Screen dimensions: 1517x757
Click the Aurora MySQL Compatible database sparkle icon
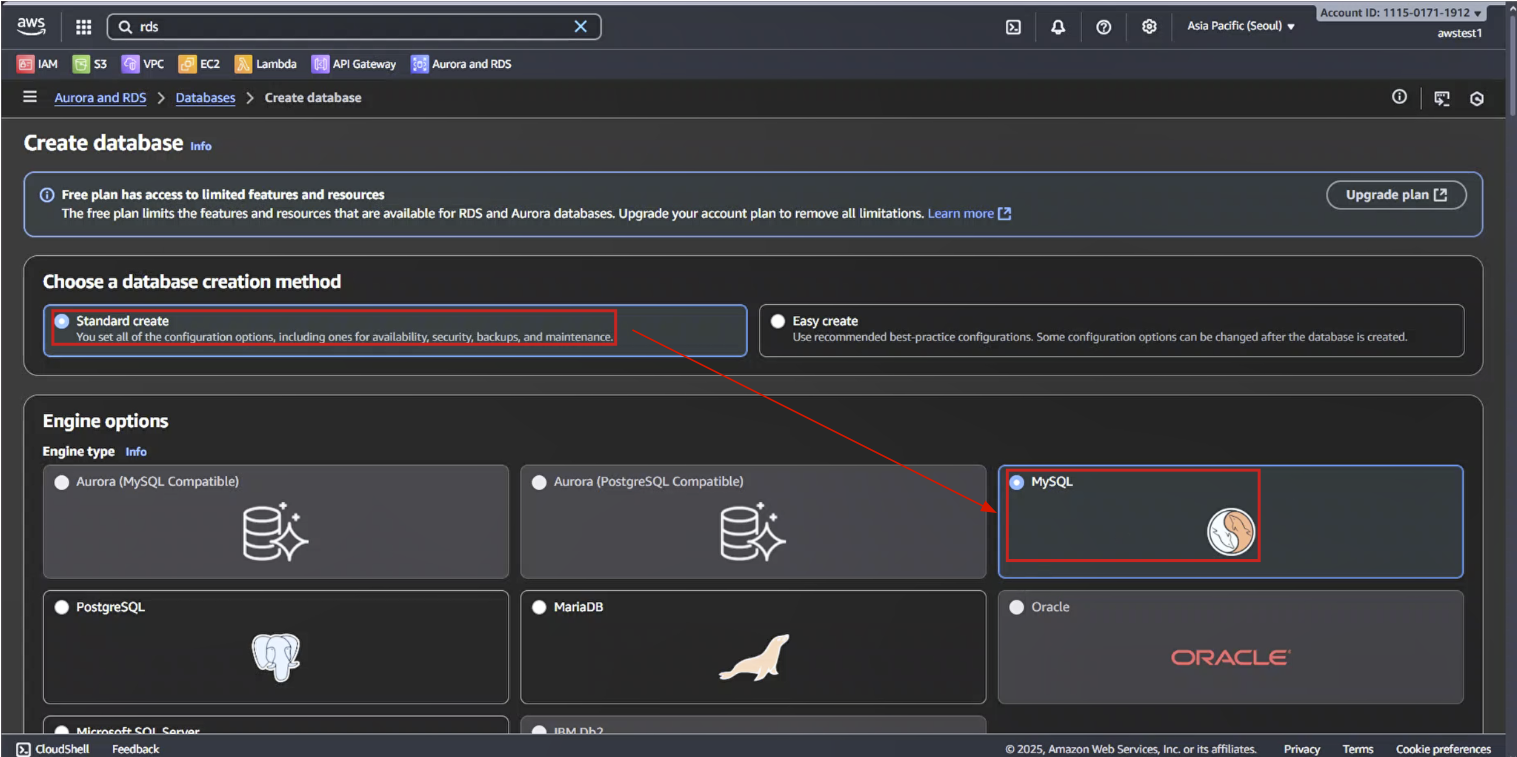pyautogui.click(x=276, y=531)
